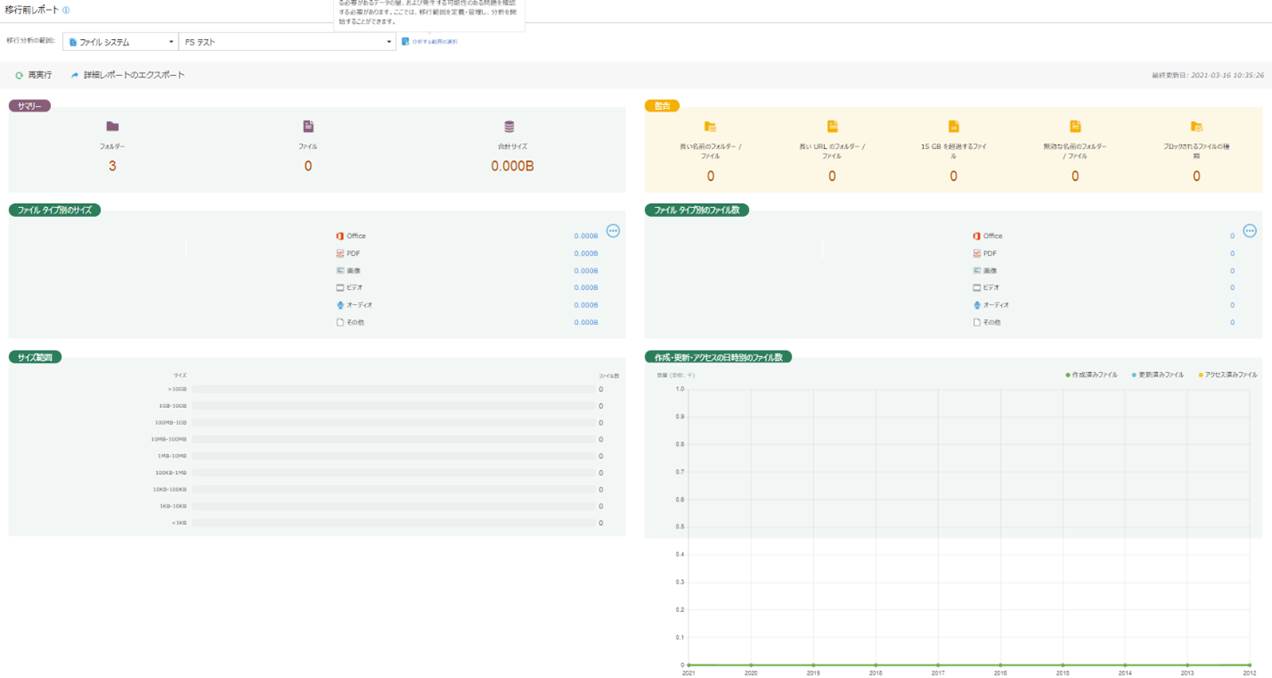Click PDF icon in size-by-type list
The height and width of the screenshot is (678, 1272).
pyautogui.click(x=340, y=253)
